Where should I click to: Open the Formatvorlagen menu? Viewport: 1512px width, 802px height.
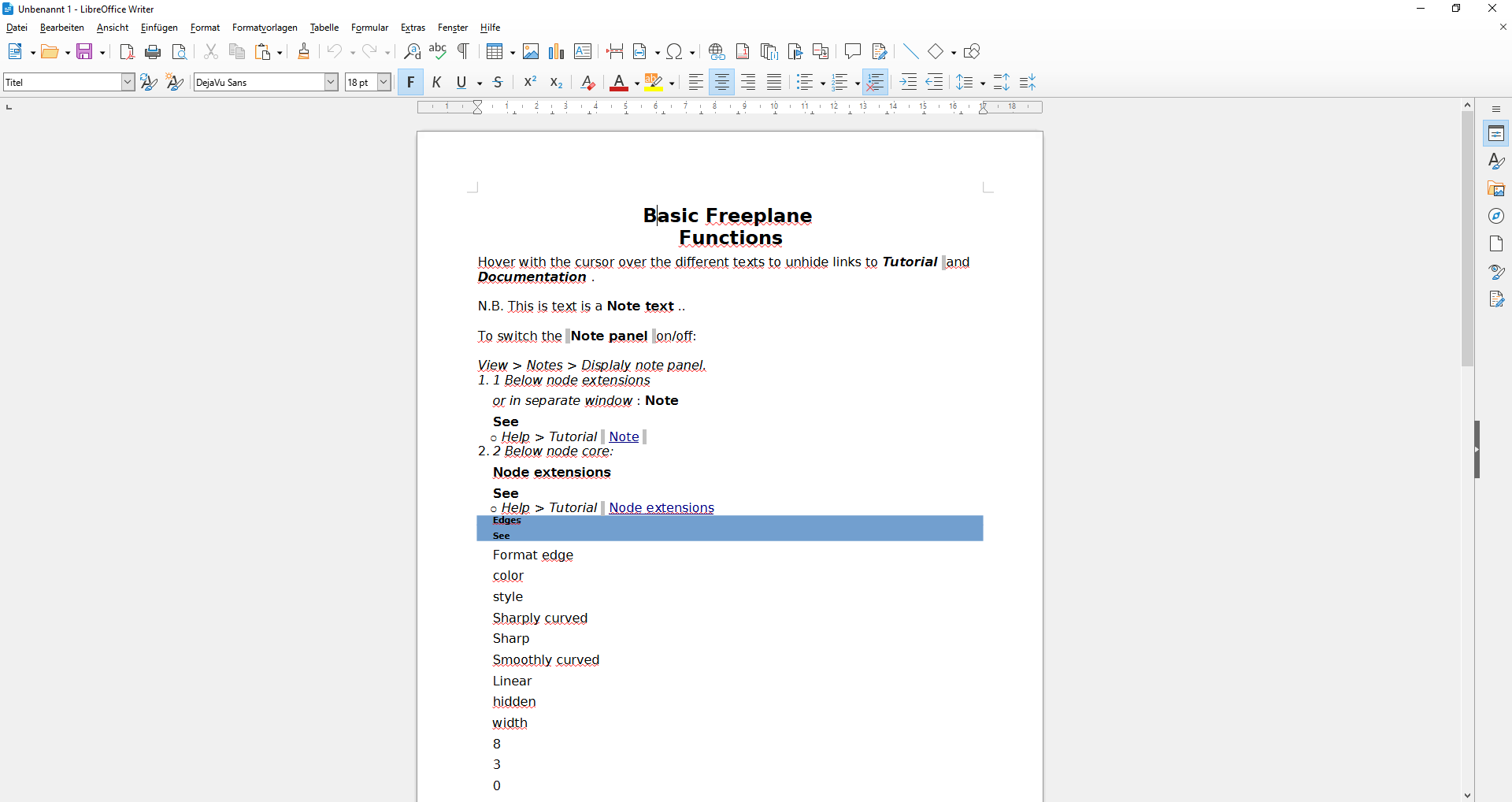coord(265,28)
